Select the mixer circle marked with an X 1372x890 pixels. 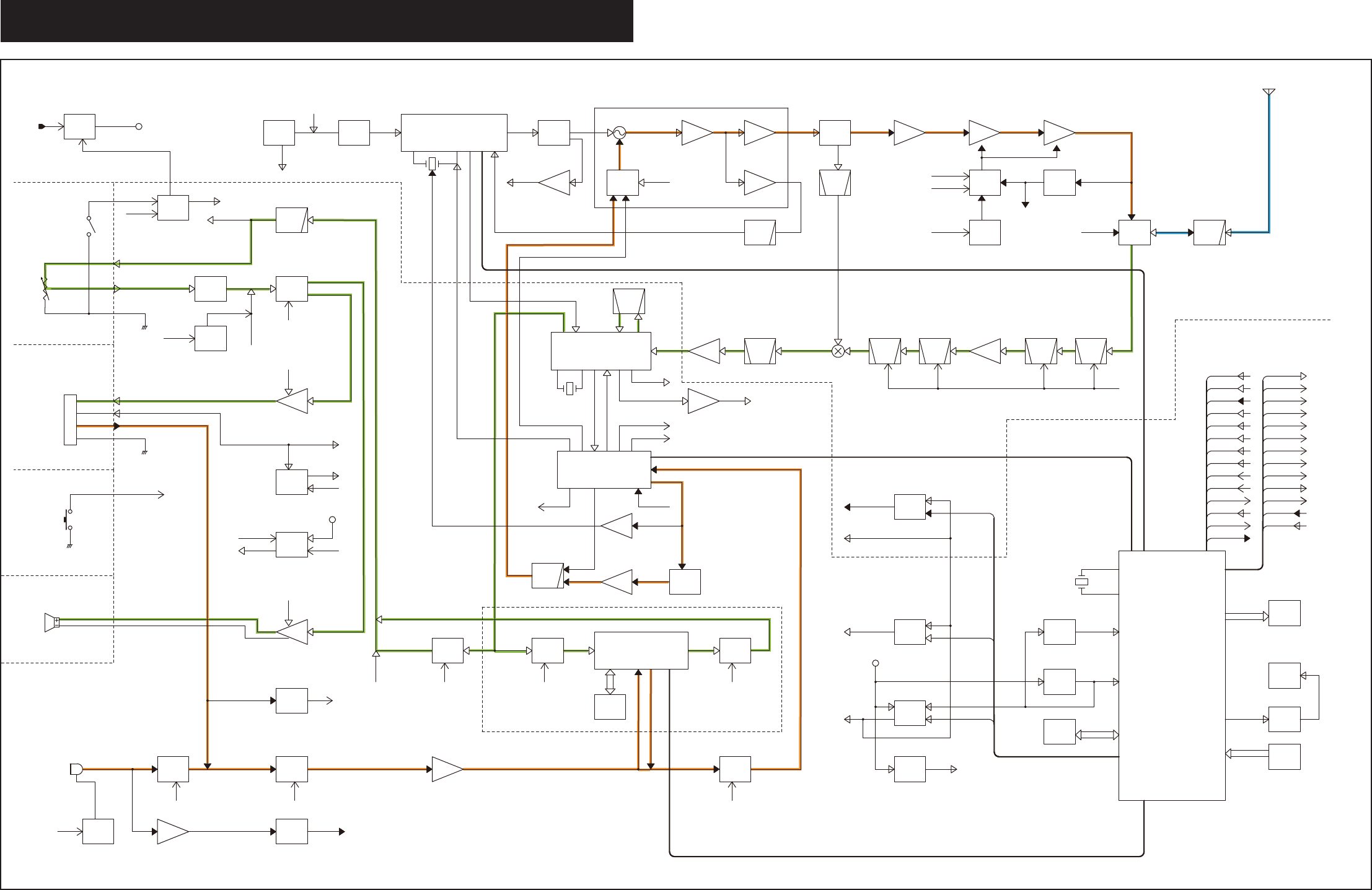[x=838, y=351]
